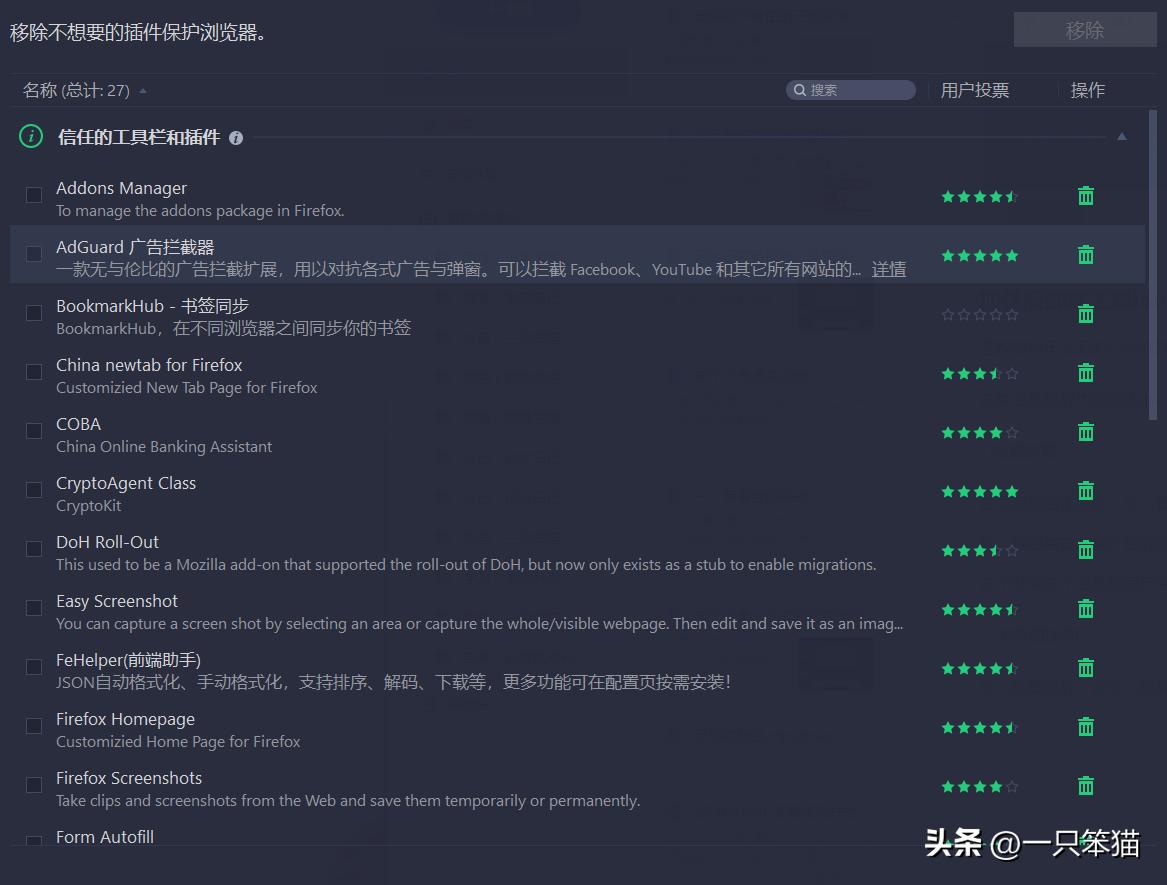Select the Easy Screenshot plugin name
The width and height of the screenshot is (1167, 885).
[x=117, y=601]
